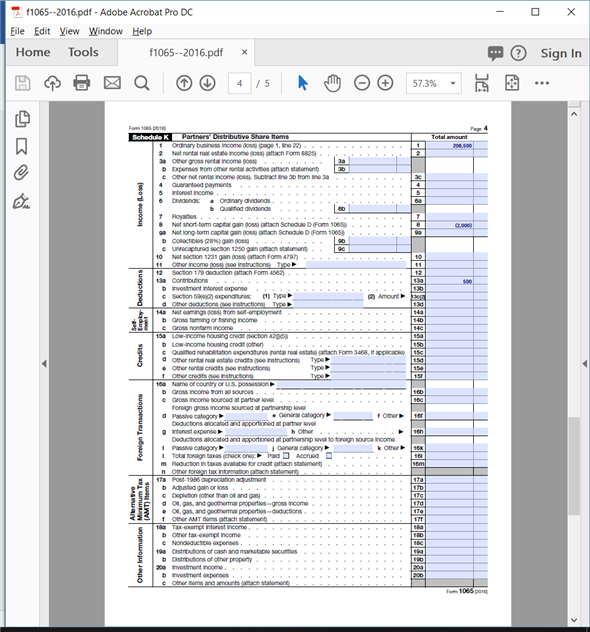Open the comments notification icon
The height and width of the screenshot is (632, 590).
point(495,53)
